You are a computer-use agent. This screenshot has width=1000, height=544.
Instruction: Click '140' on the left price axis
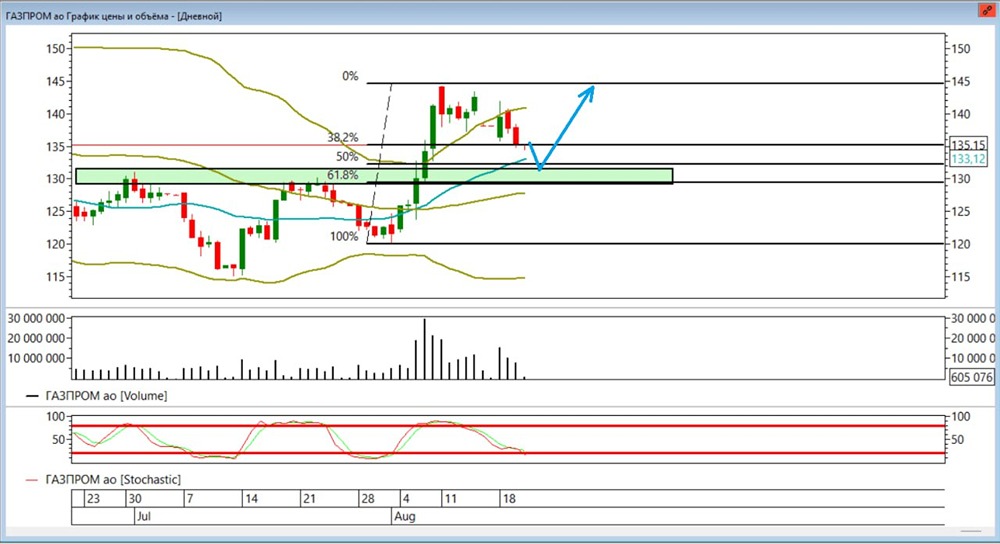click(x=55, y=114)
